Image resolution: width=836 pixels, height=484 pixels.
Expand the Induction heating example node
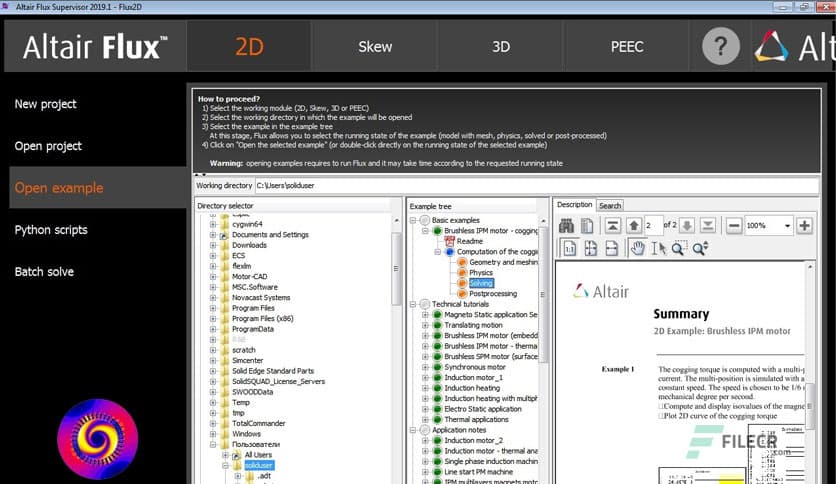point(425,387)
